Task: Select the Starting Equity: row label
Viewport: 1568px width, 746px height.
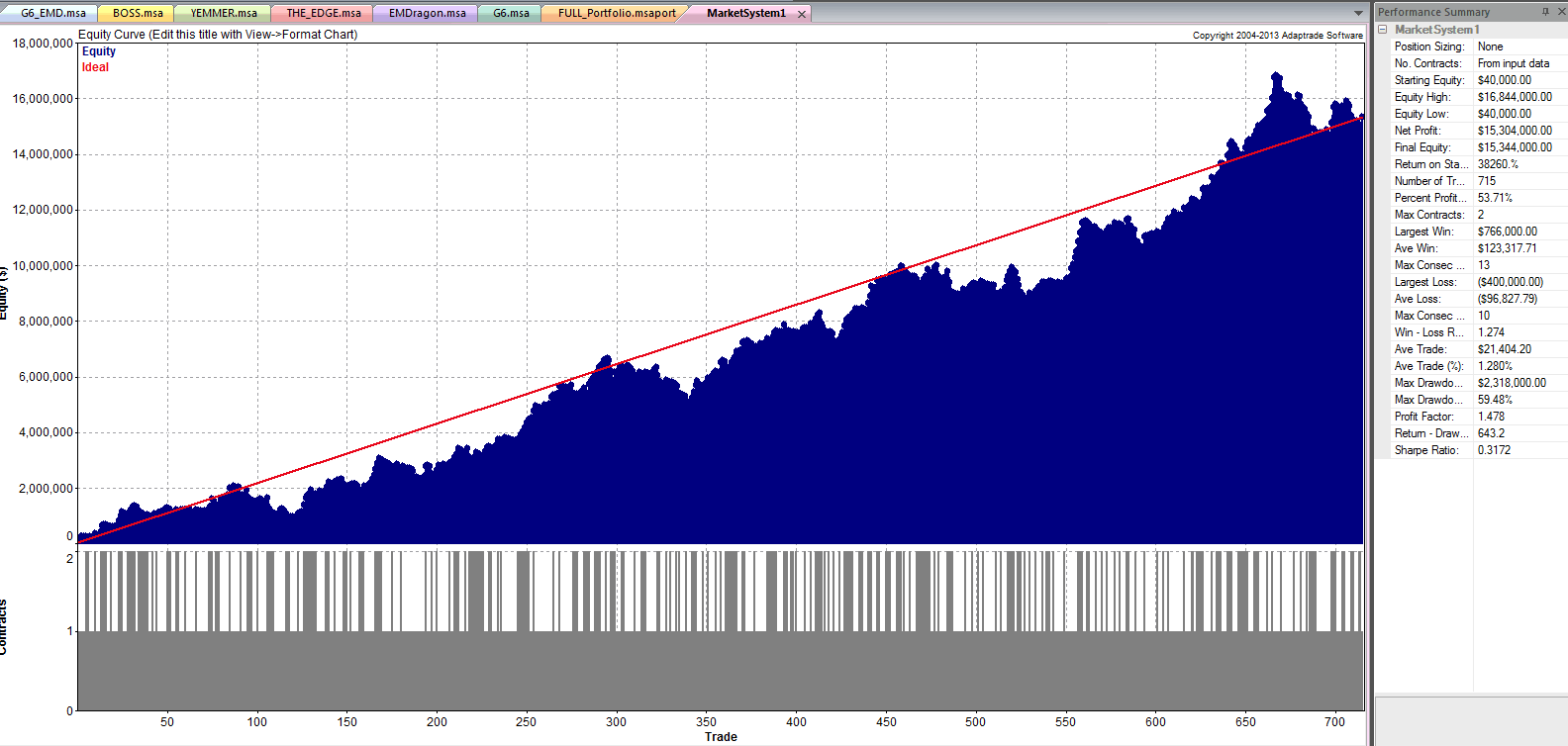Action: [x=1429, y=80]
